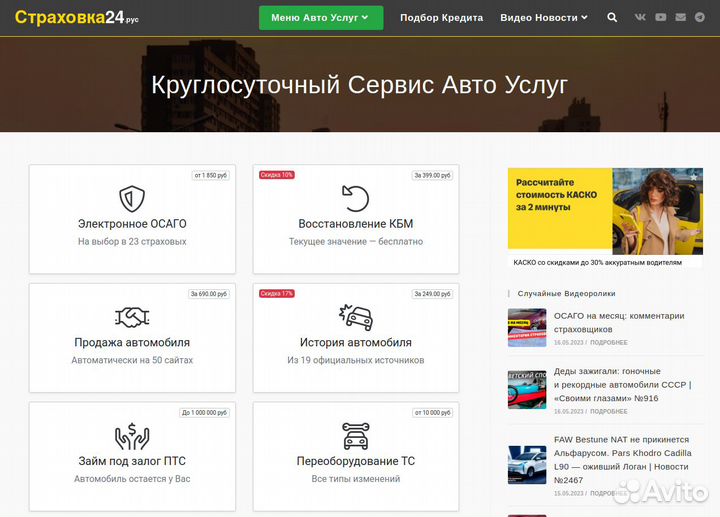Open ПОДРОБНЕЕ under Деды зажигали article
The image size is (720, 517).
(608, 411)
